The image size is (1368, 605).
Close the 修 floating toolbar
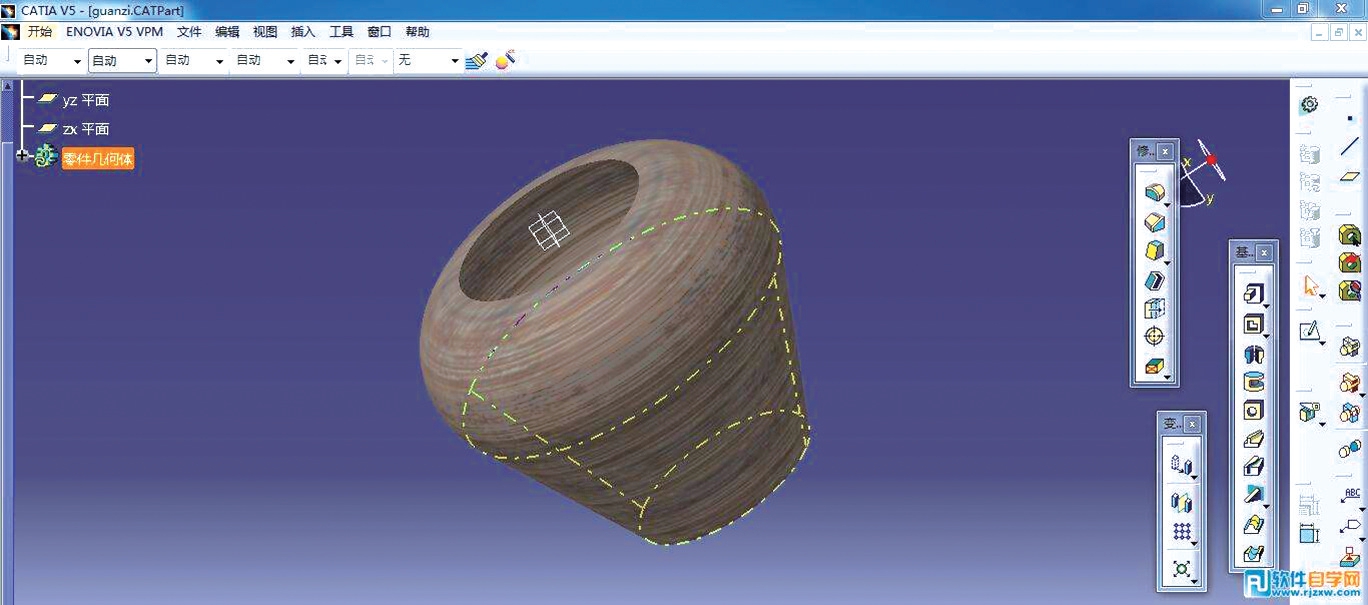coord(1165,151)
